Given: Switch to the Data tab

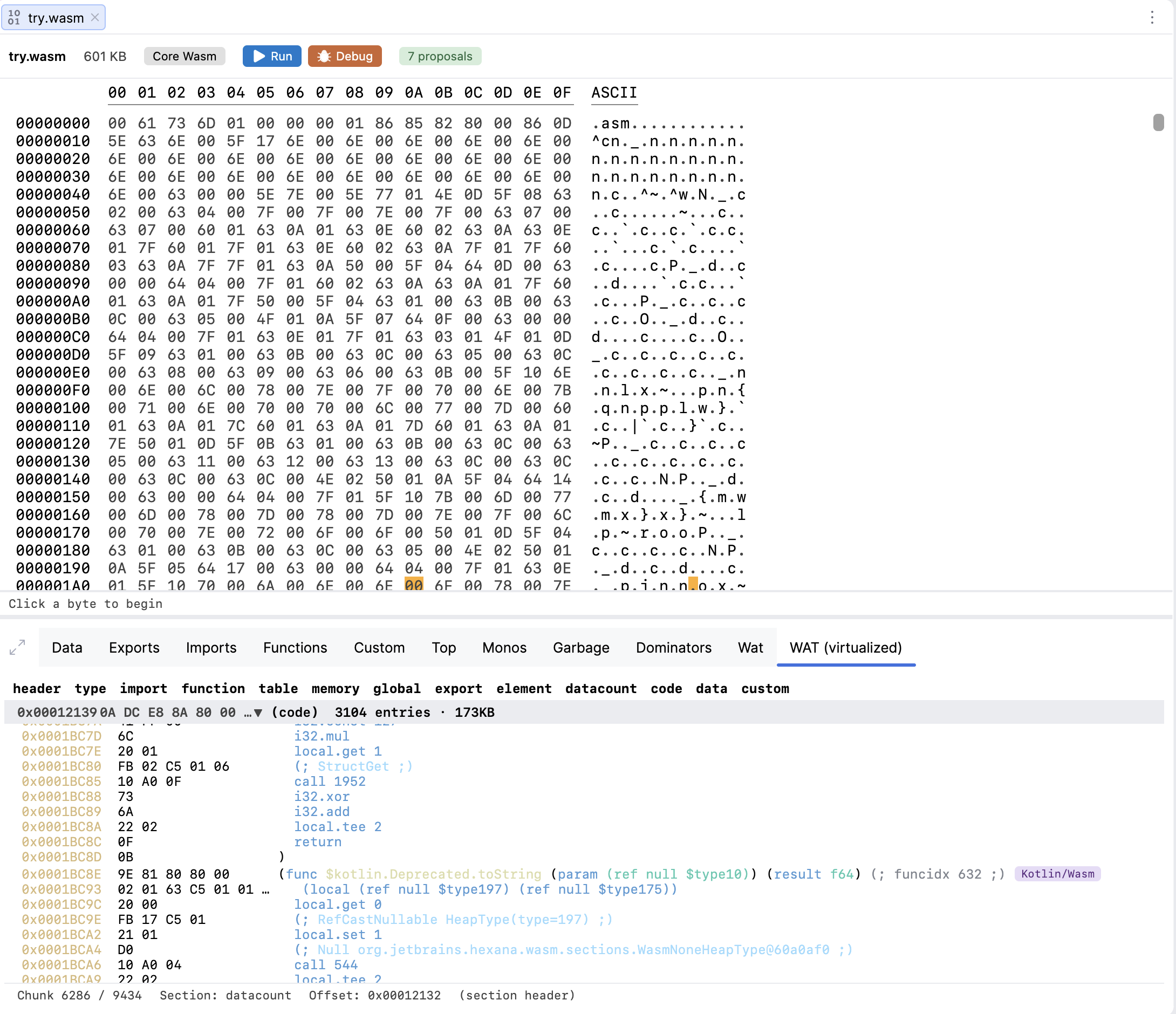Looking at the screenshot, I should tap(67, 647).
